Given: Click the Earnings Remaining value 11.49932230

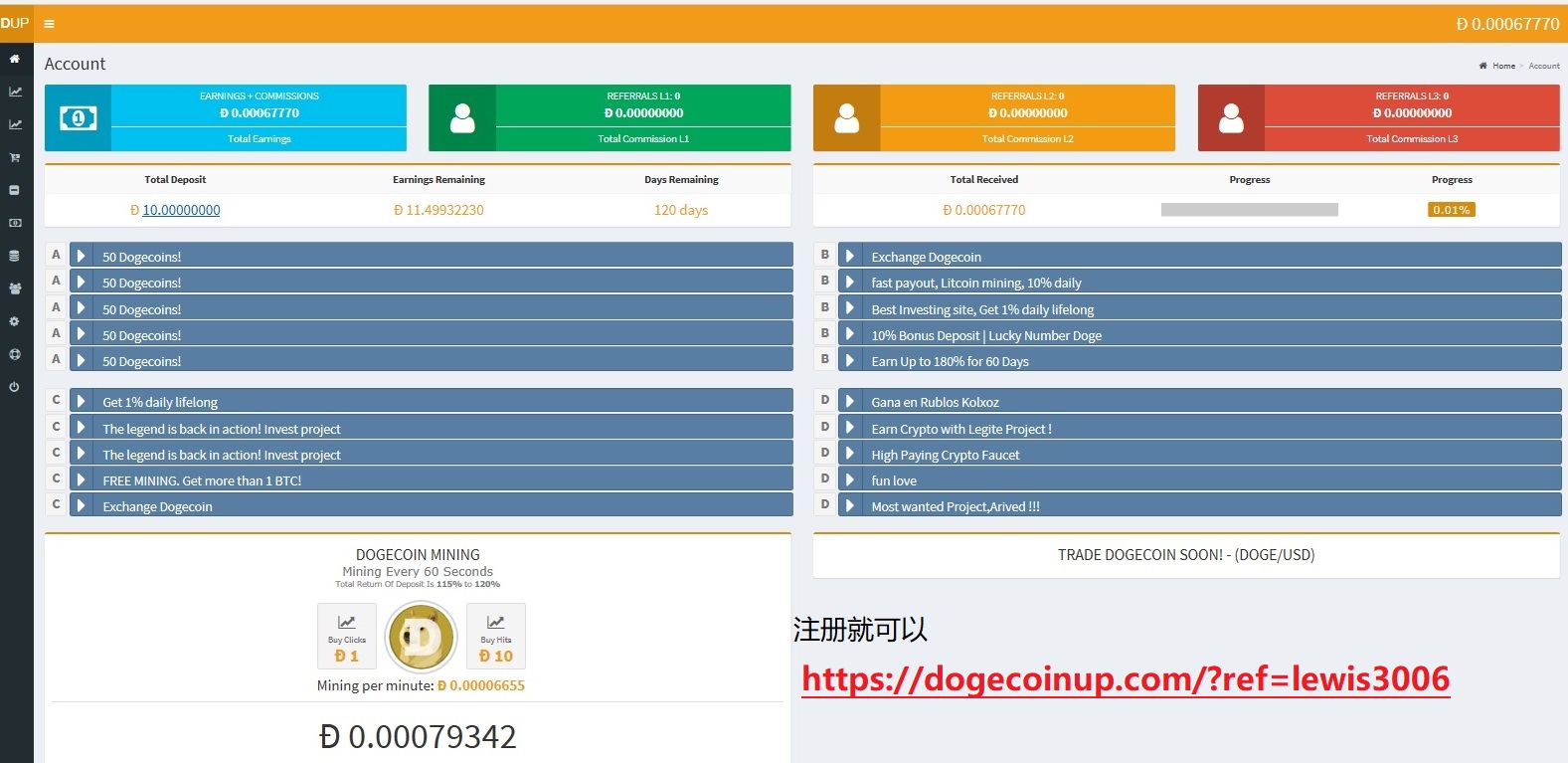Looking at the screenshot, I should click(x=438, y=210).
